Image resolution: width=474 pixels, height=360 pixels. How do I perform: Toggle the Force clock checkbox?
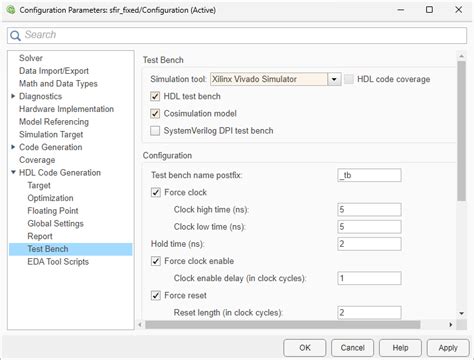156,192
